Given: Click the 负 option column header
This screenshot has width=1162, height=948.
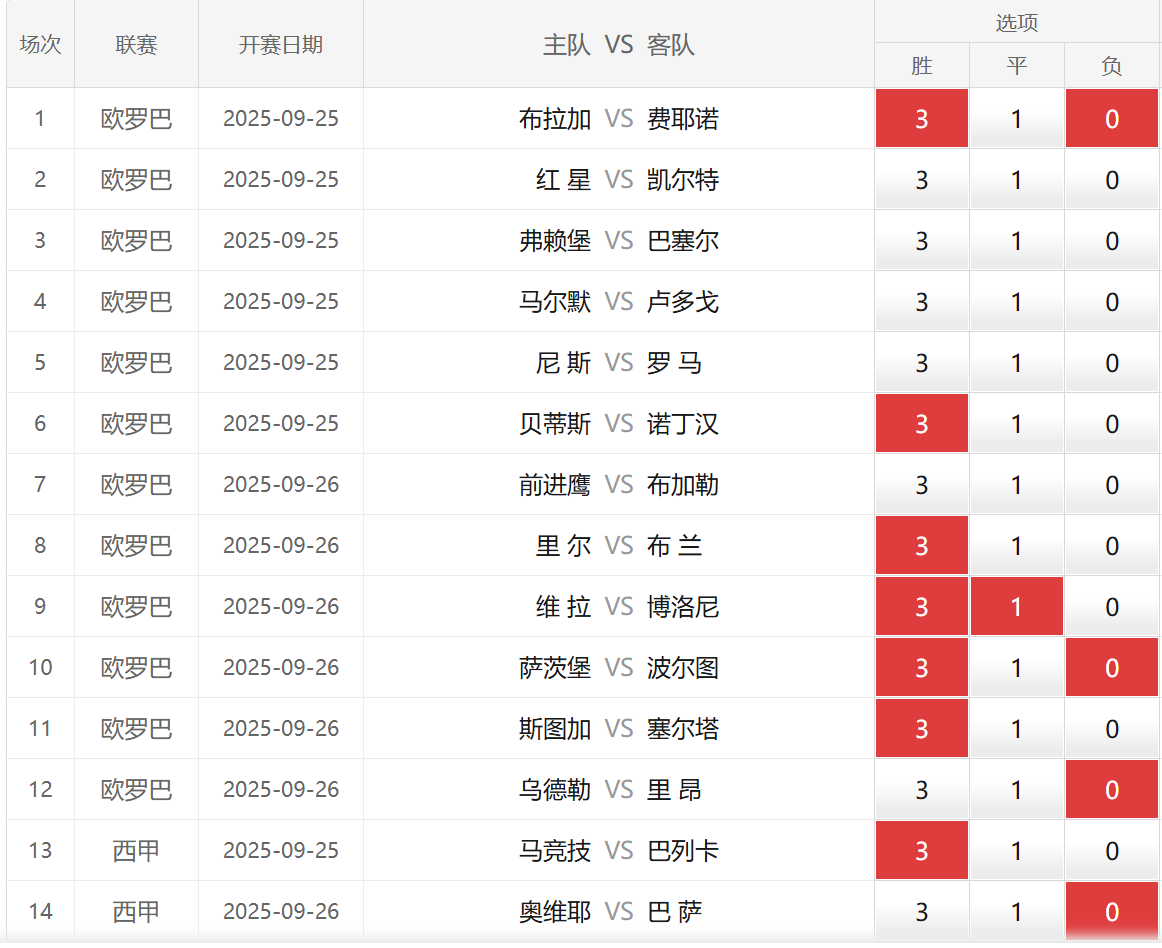Looking at the screenshot, I should pos(1111,66).
